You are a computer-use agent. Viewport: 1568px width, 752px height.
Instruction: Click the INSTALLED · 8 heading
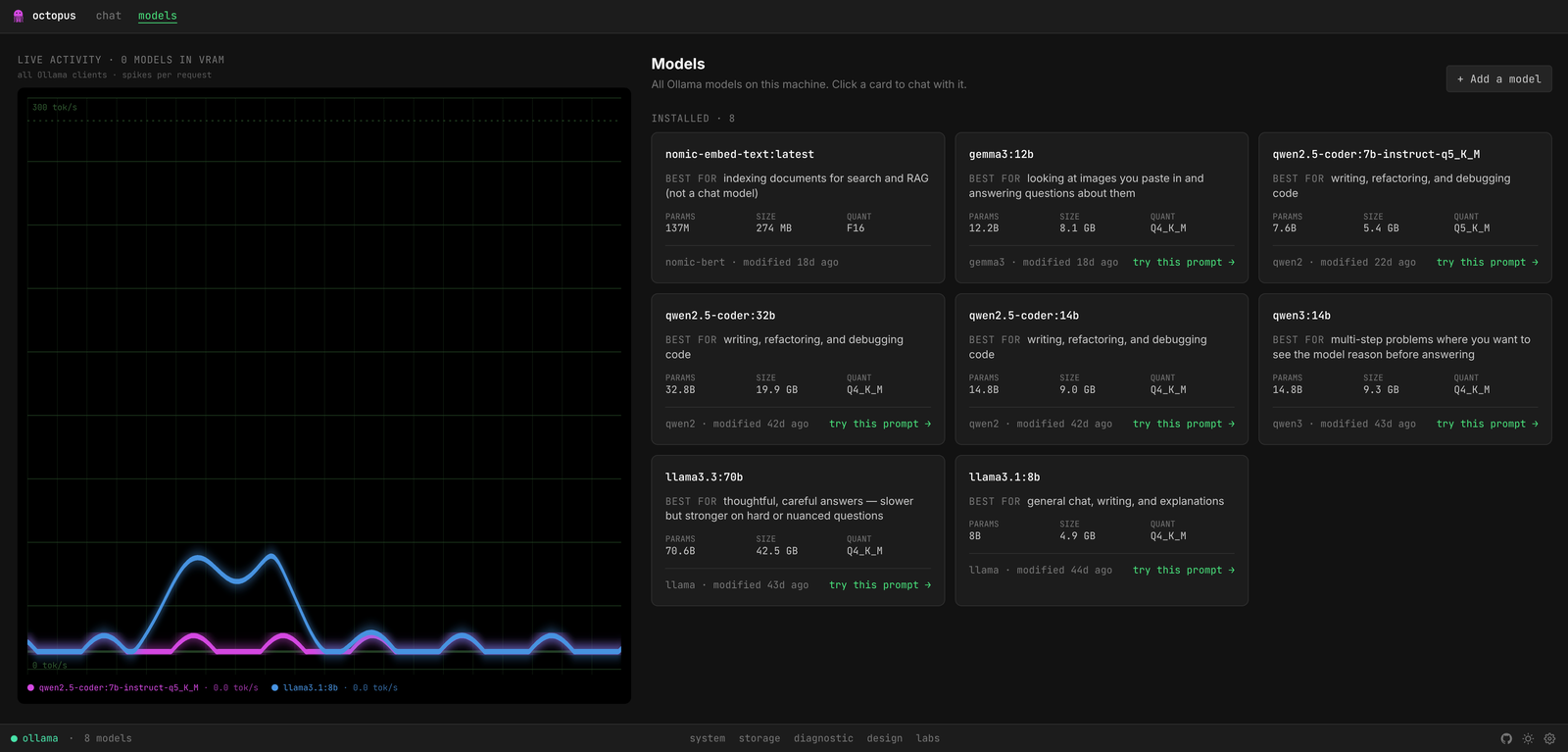click(693, 119)
